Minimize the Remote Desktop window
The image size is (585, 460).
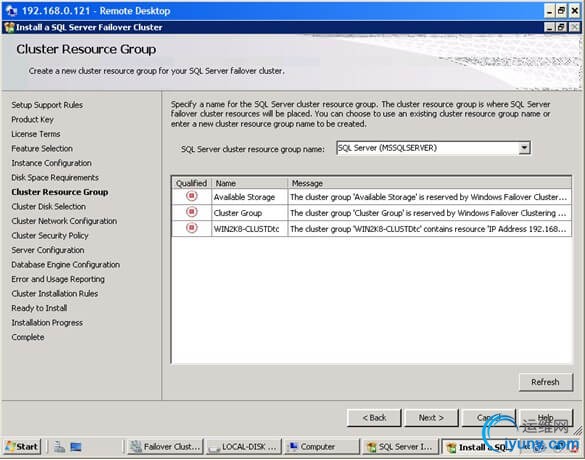click(x=549, y=11)
